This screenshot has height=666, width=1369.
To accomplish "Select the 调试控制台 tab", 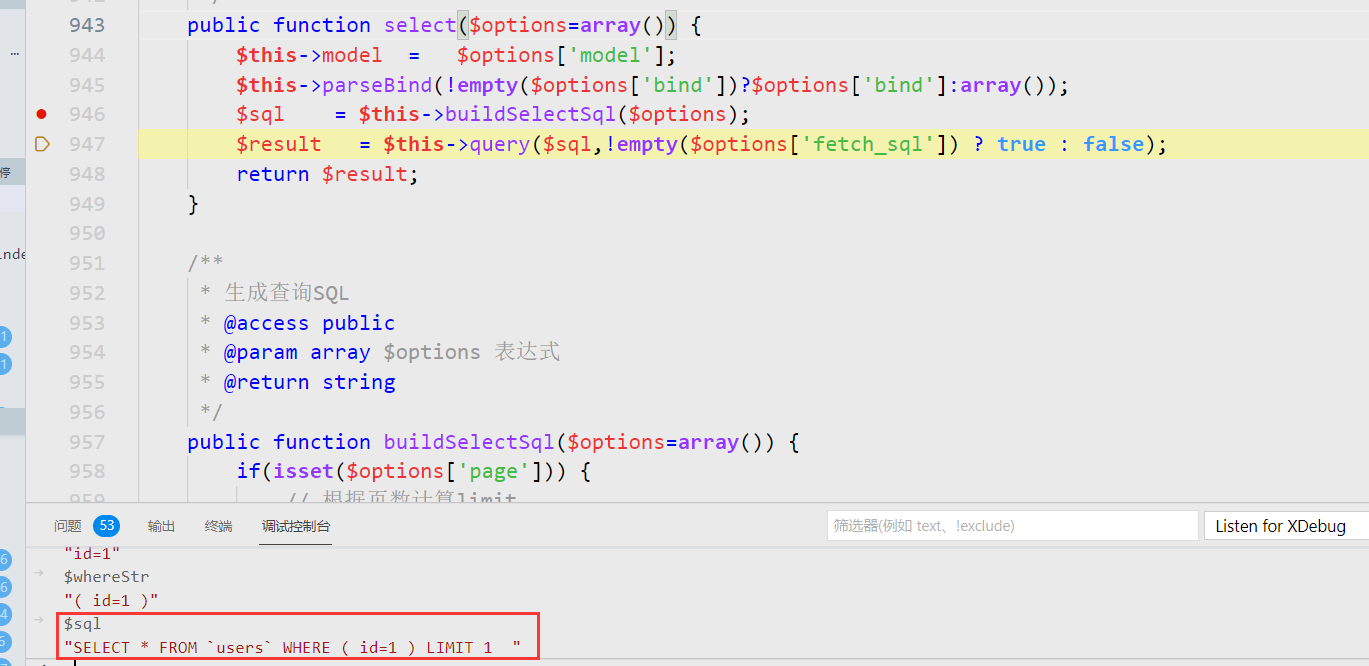I will [x=296, y=526].
